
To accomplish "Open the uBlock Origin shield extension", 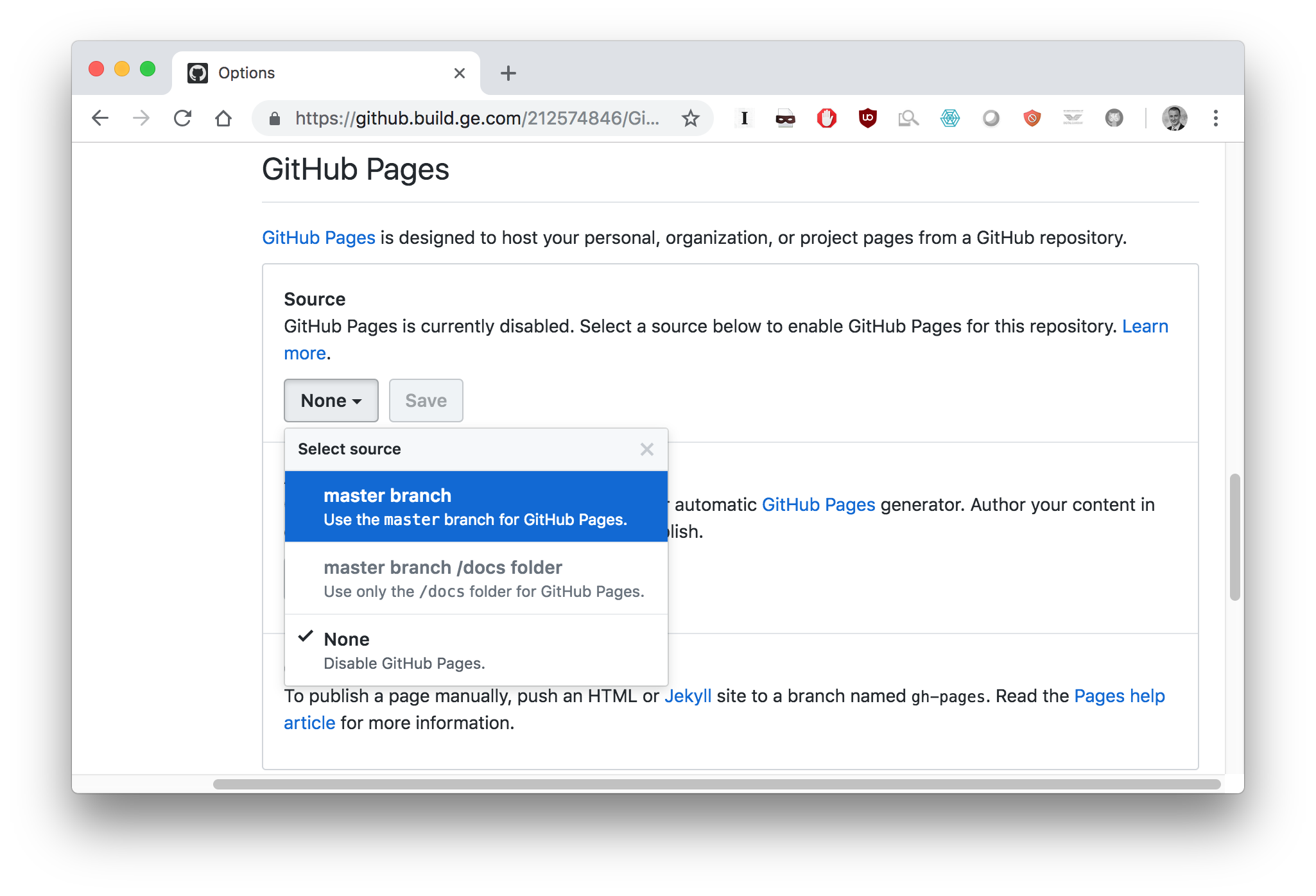I will click(x=868, y=118).
